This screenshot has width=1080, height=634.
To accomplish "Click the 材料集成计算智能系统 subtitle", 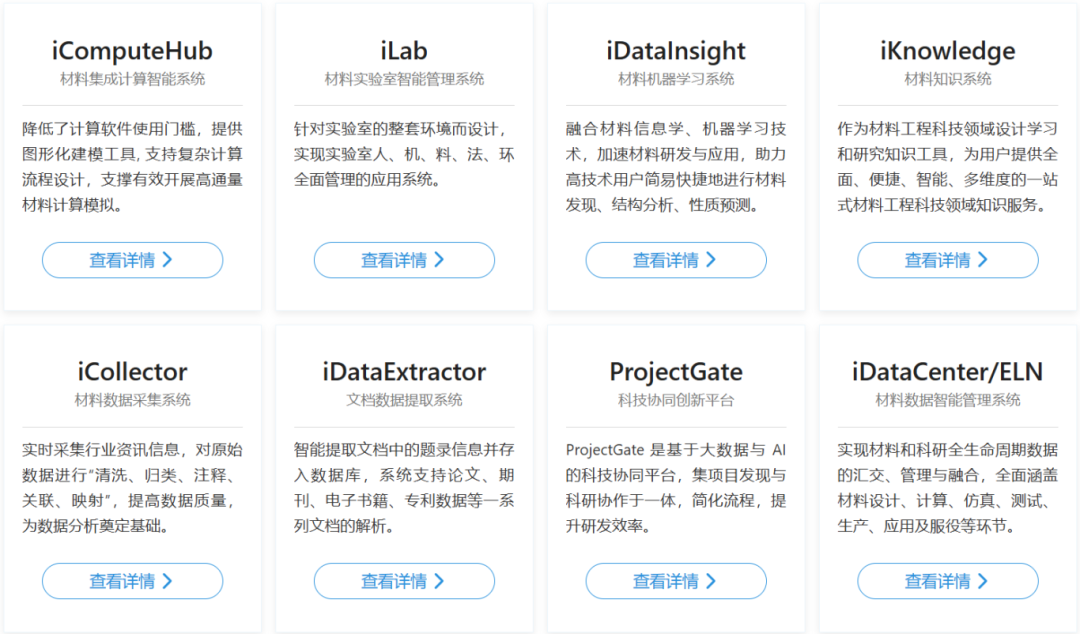I will pyautogui.click(x=132, y=79).
